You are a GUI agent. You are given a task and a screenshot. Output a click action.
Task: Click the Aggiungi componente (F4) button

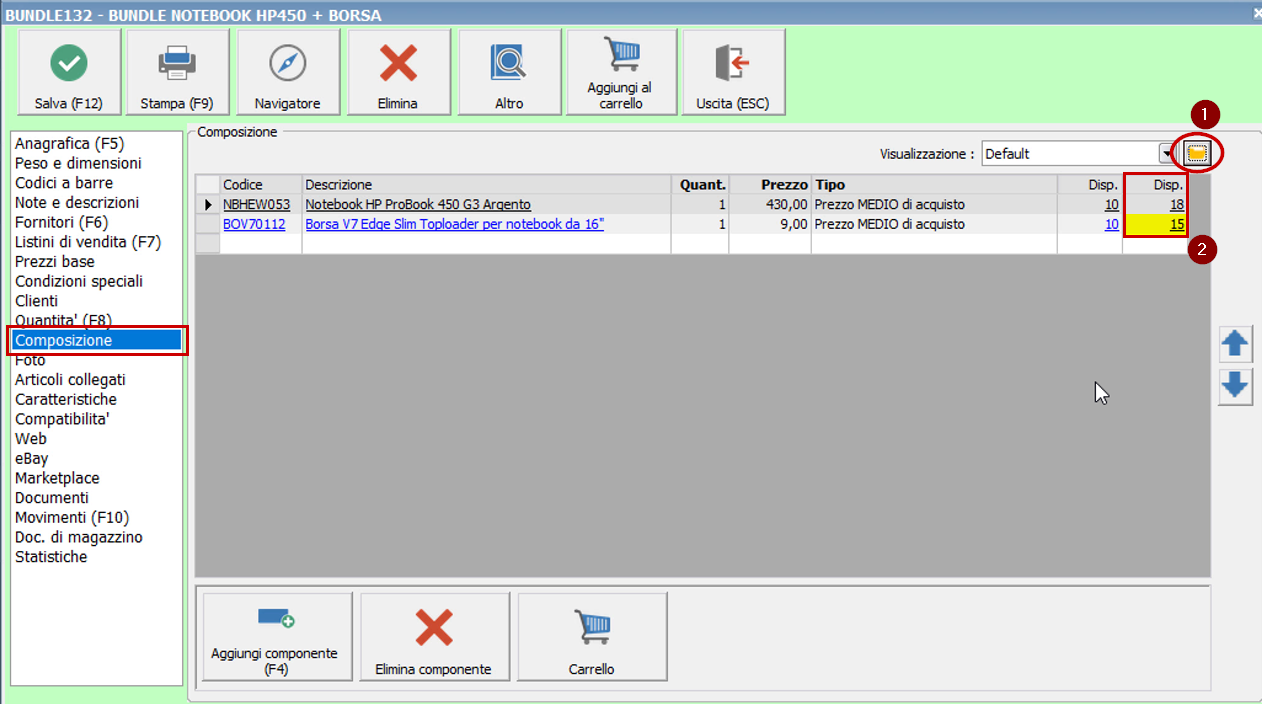275,637
